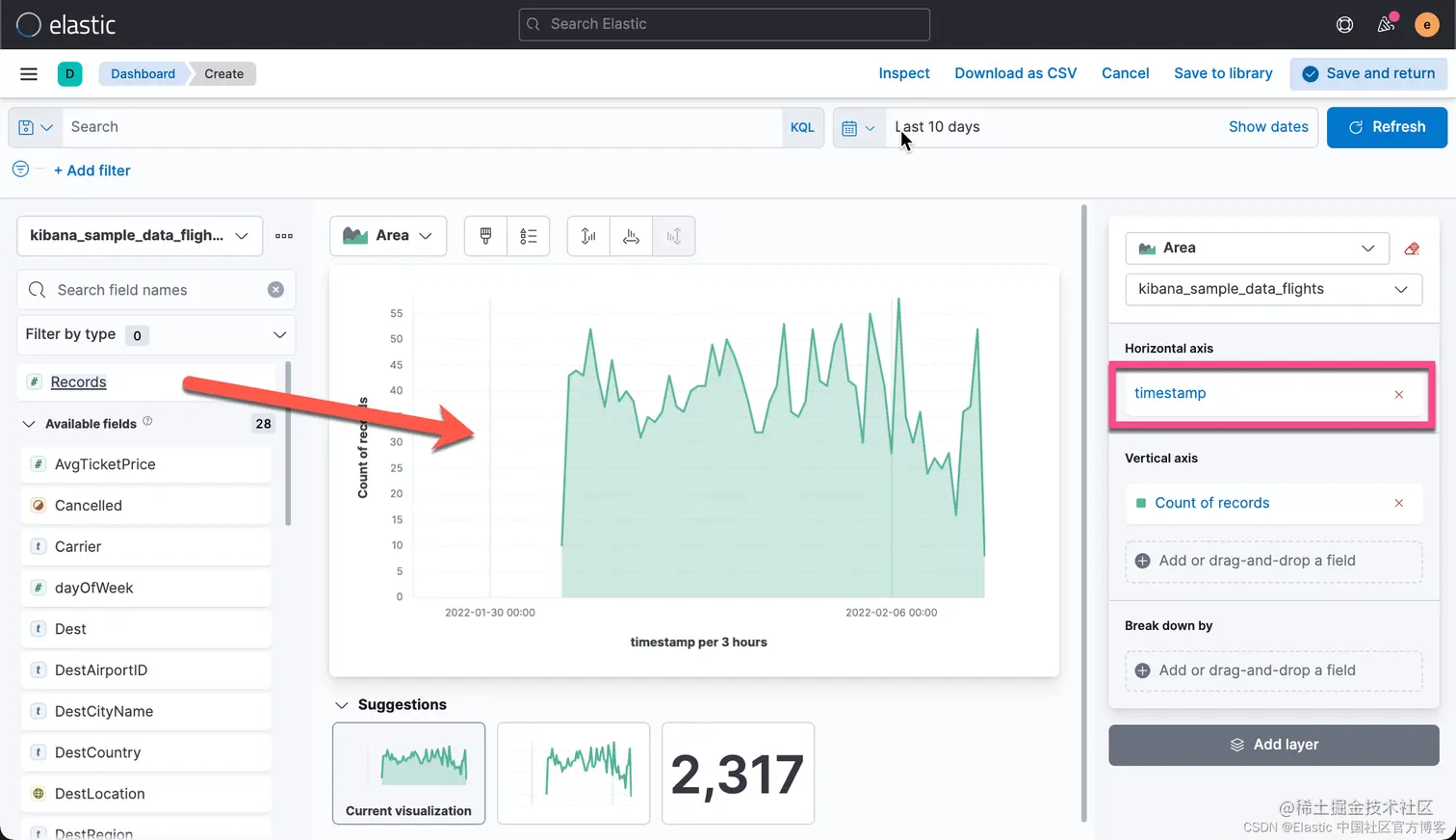Click Available fields info icon
1456x840 pixels.
coord(147,421)
